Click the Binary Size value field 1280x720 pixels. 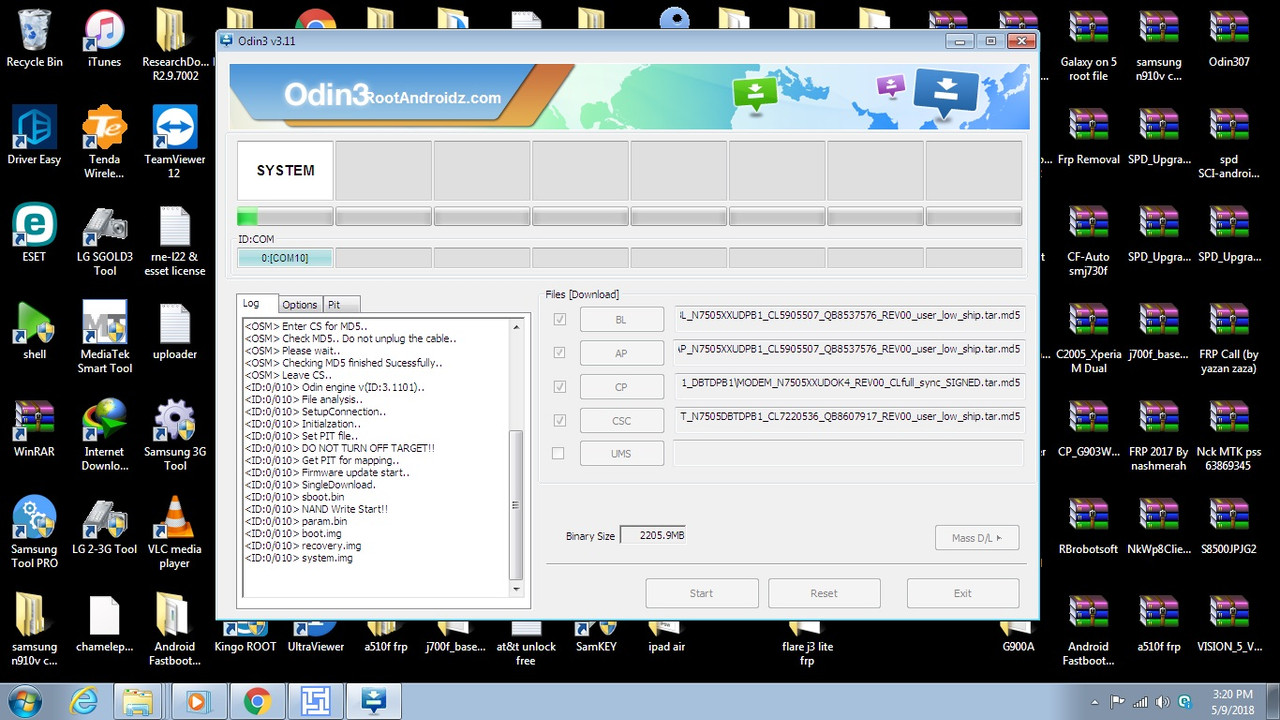(653, 536)
